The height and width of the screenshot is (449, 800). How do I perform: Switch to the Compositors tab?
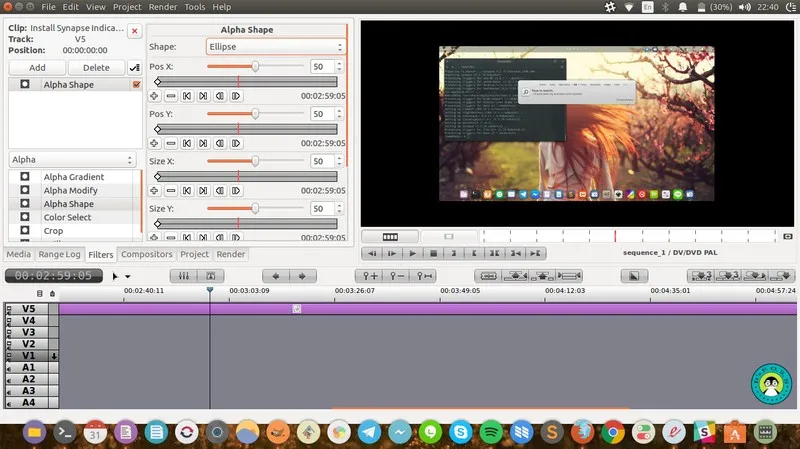click(x=147, y=255)
